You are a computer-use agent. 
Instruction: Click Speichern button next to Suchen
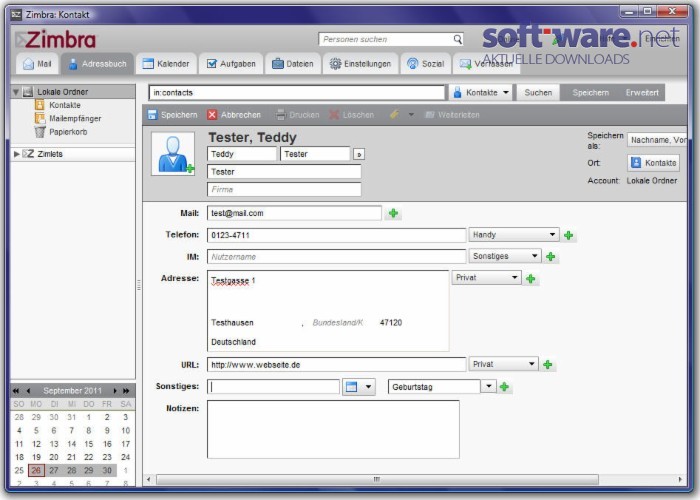pos(590,92)
